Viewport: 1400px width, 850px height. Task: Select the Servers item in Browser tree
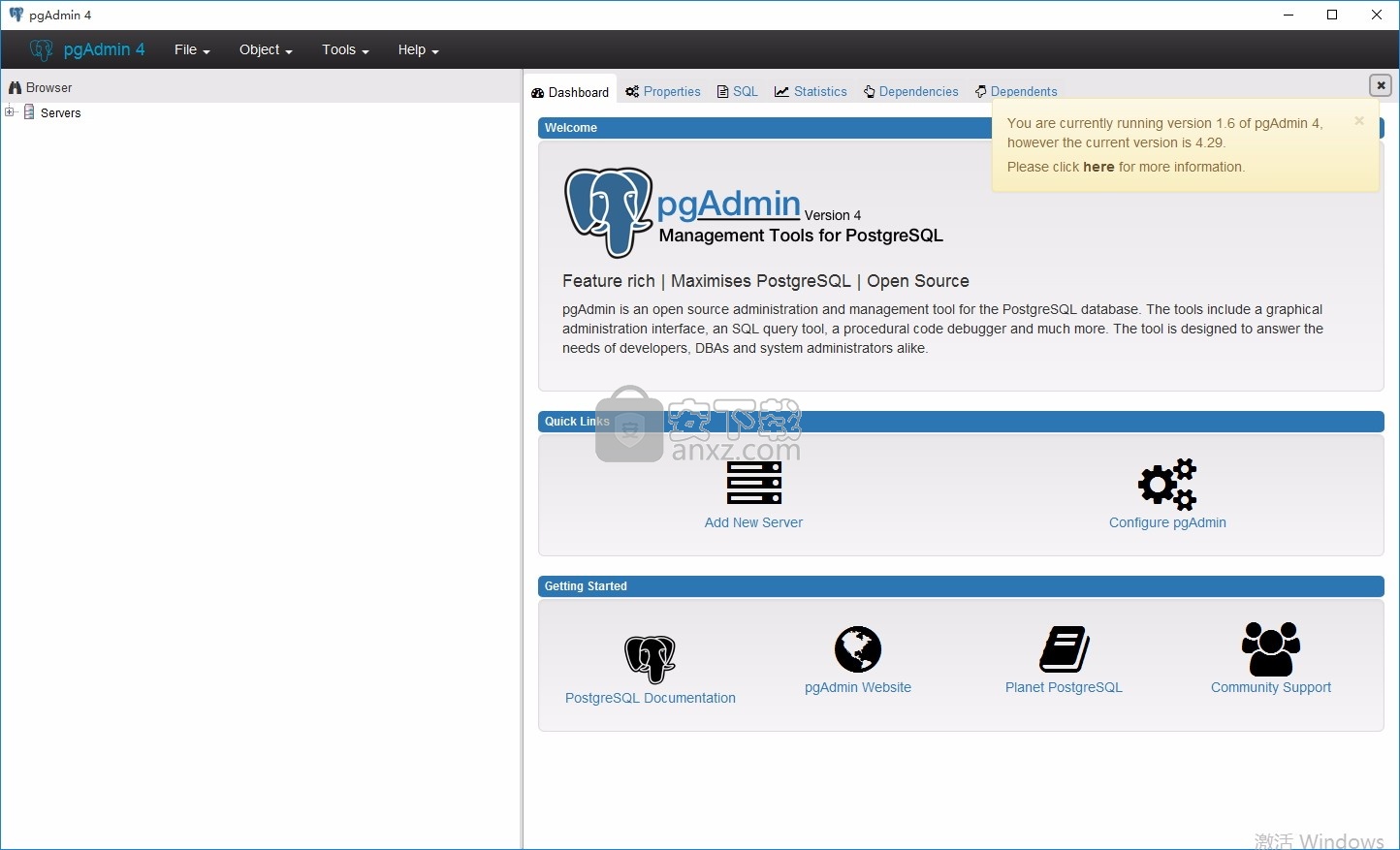click(x=61, y=113)
